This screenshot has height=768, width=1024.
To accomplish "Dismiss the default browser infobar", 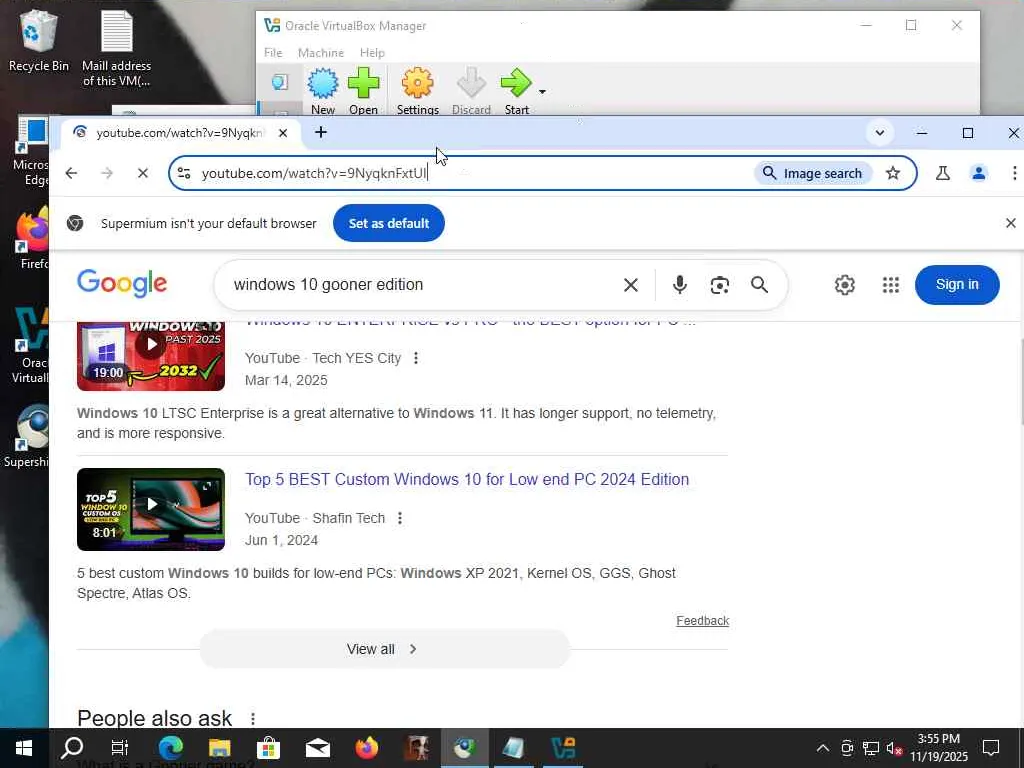I will [1010, 223].
